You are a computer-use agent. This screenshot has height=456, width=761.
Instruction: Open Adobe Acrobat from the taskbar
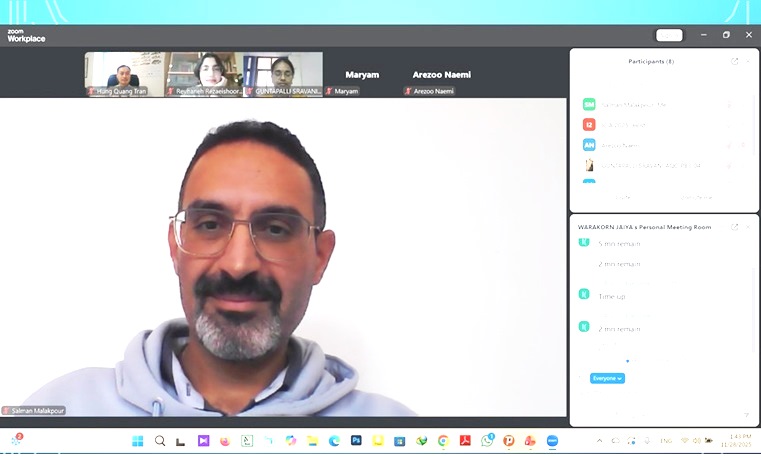click(x=465, y=440)
